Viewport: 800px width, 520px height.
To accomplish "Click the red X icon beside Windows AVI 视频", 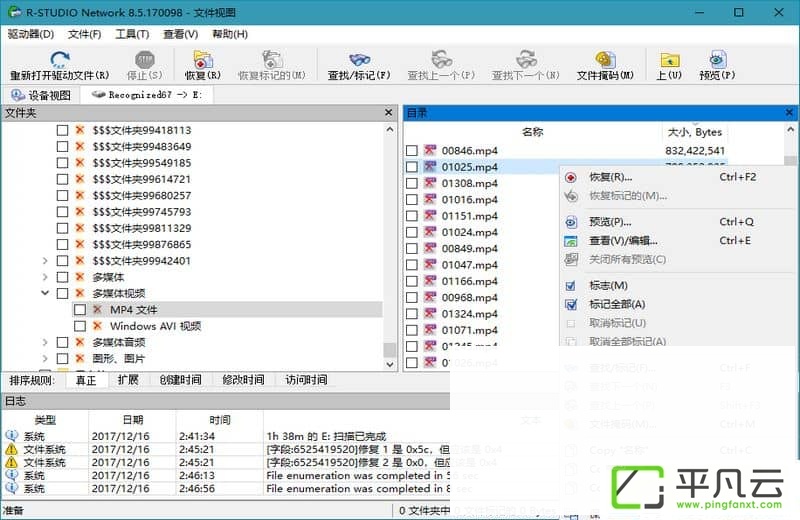I will [x=97, y=326].
